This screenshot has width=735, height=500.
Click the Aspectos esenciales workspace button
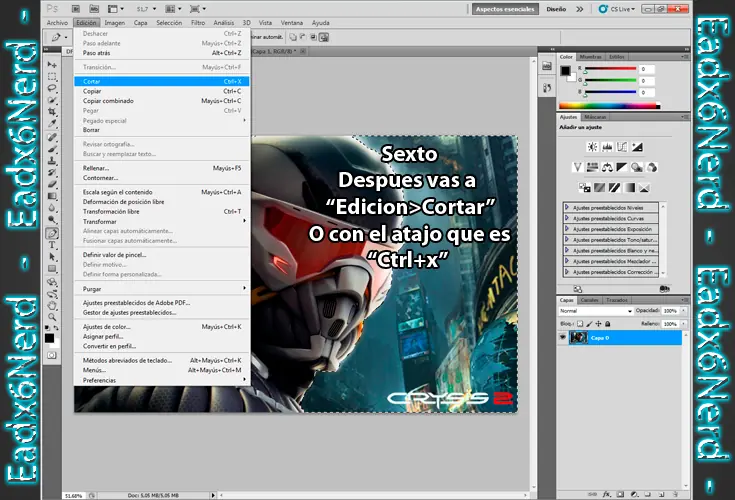505,9
